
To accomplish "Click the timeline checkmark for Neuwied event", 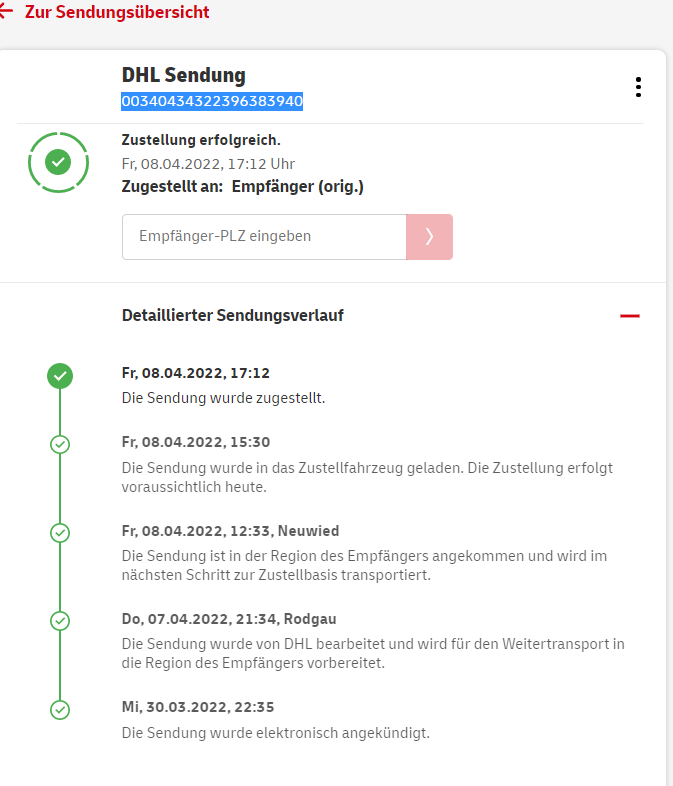I will [x=60, y=532].
